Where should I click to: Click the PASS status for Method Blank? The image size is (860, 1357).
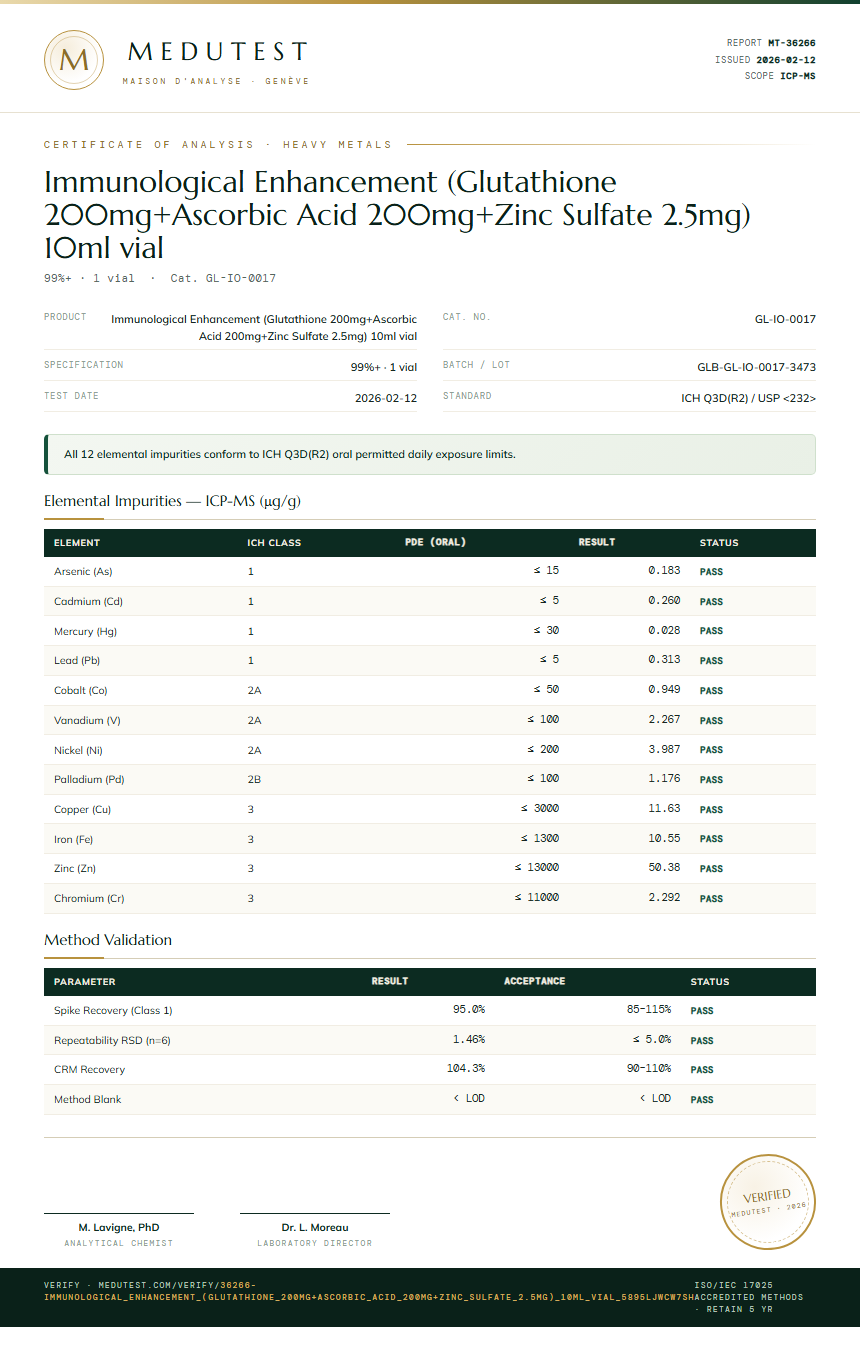click(x=702, y=1100)
